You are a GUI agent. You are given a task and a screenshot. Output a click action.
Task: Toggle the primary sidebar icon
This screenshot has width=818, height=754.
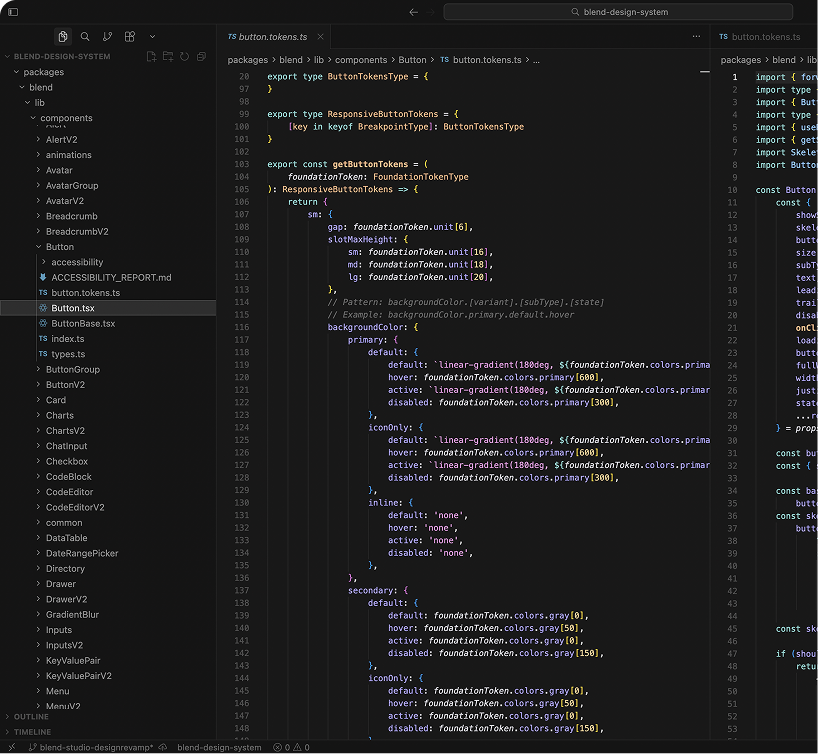click(13, 11)
